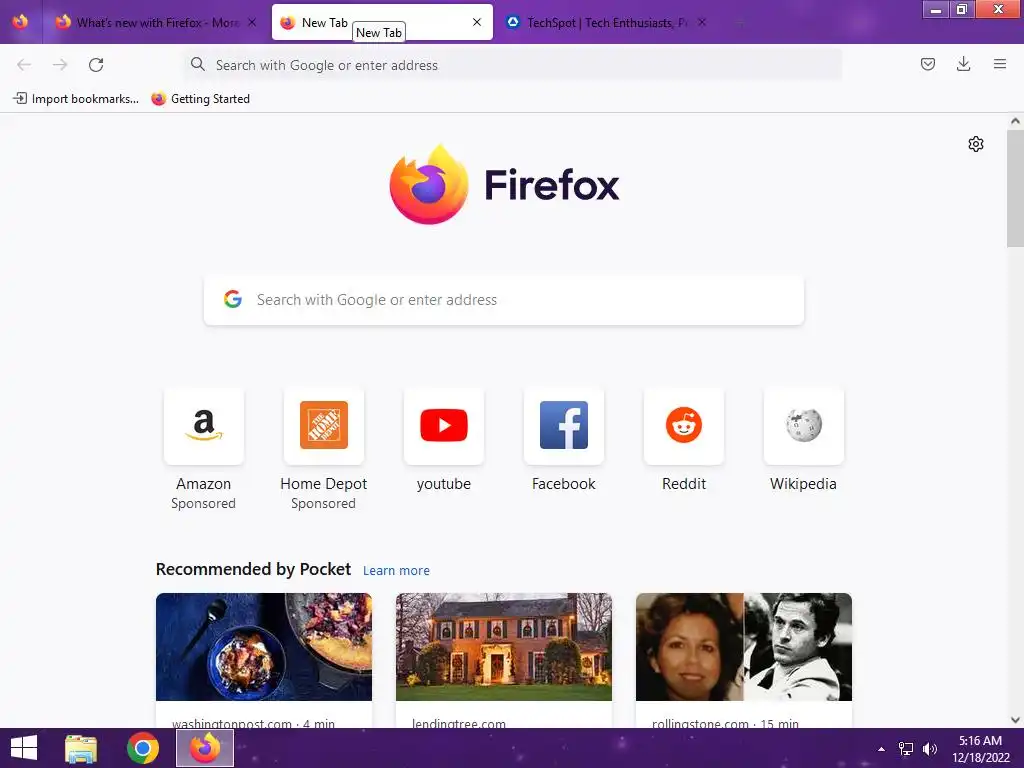This screenshot has width=1024, height=768.
Task: Click the Firefox taskbar button
Action: click(205, 748)
